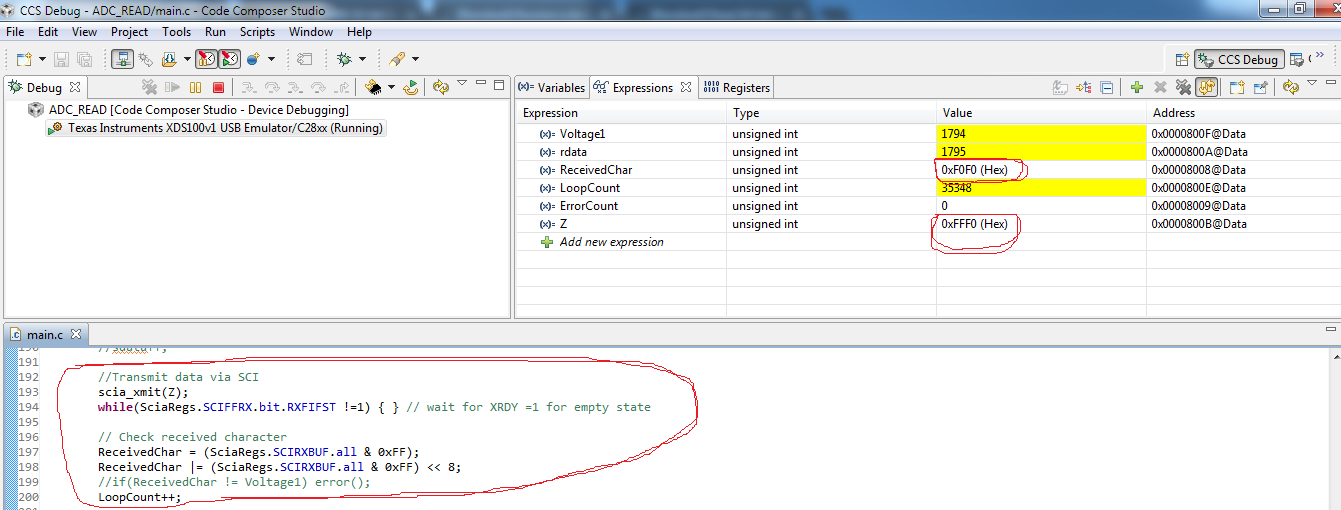Open the CPU reset dropdown arrow in Debug view

tap(391, 87)
